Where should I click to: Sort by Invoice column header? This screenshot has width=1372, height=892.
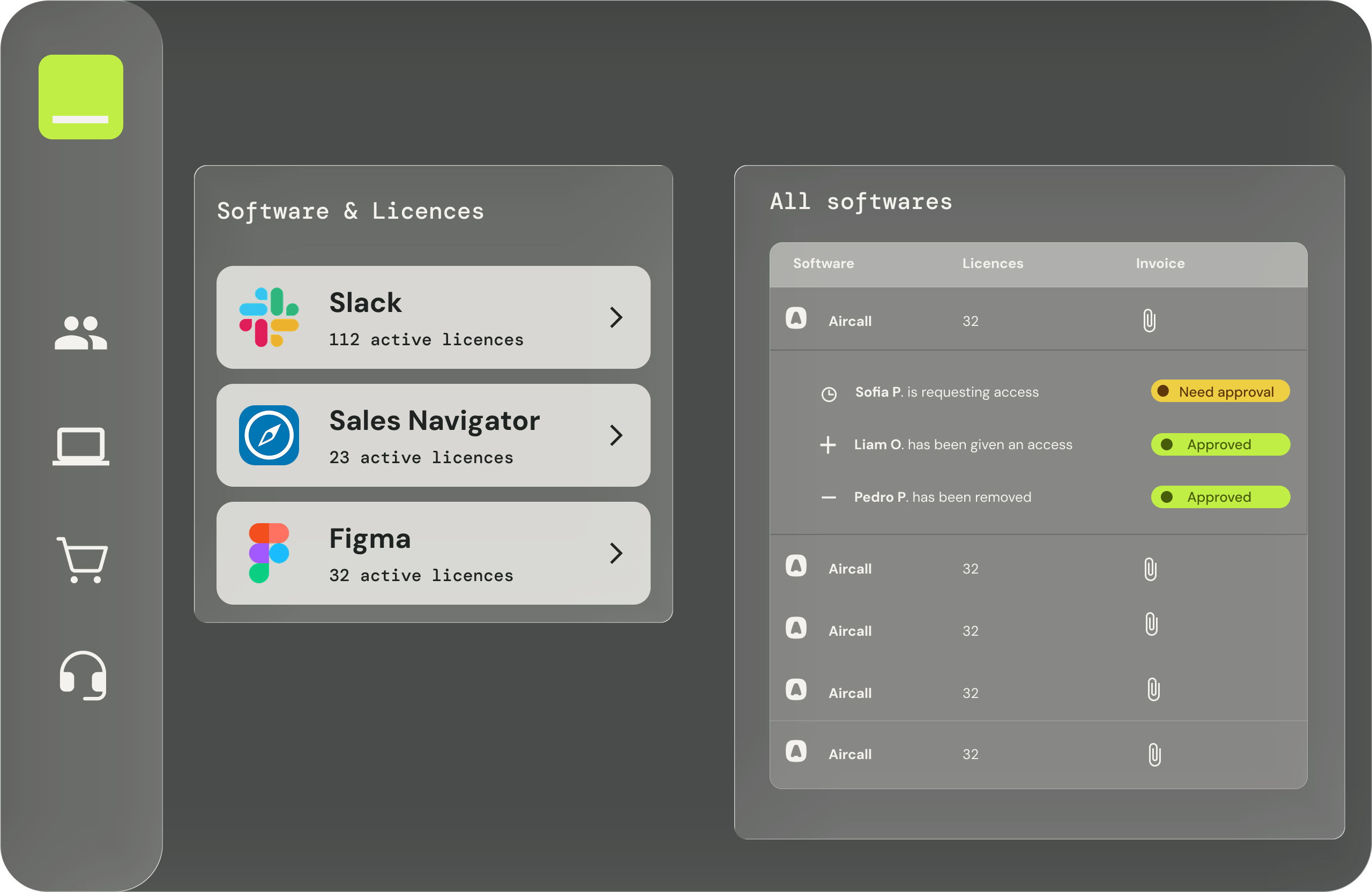1160,264
